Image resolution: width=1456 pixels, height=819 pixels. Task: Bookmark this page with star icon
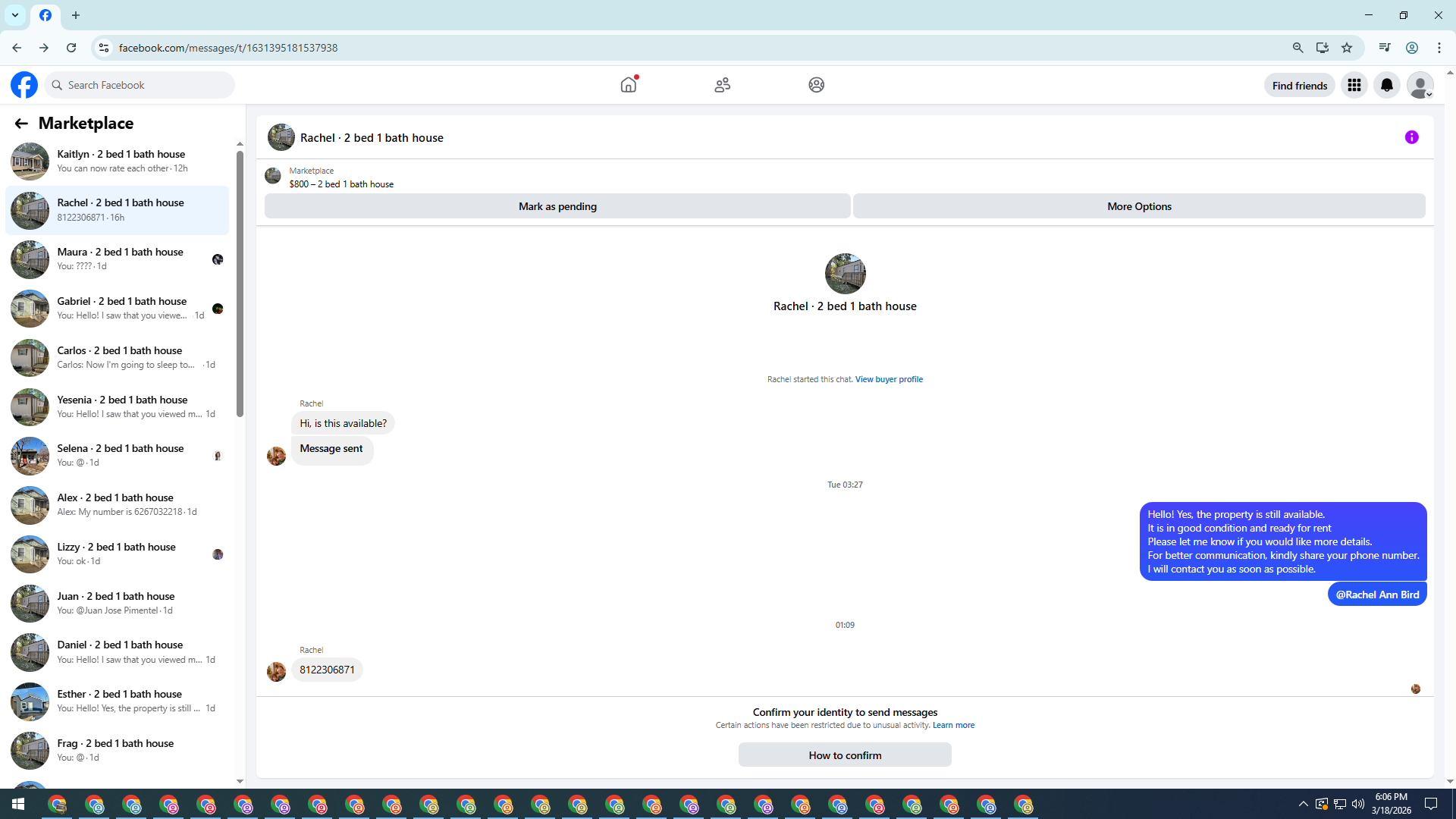[1347, 48]
